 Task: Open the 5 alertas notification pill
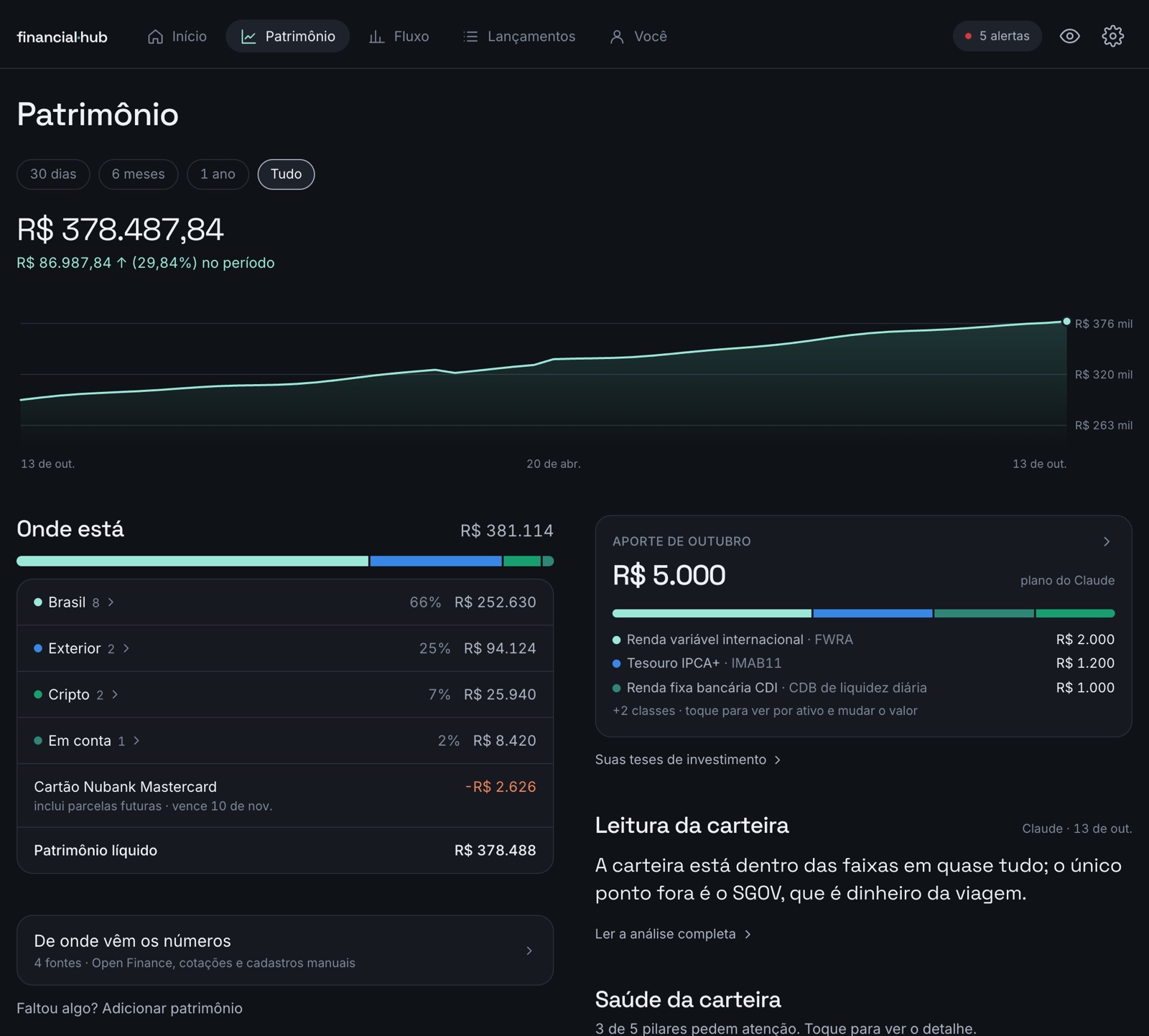click(x=997, y=36)
